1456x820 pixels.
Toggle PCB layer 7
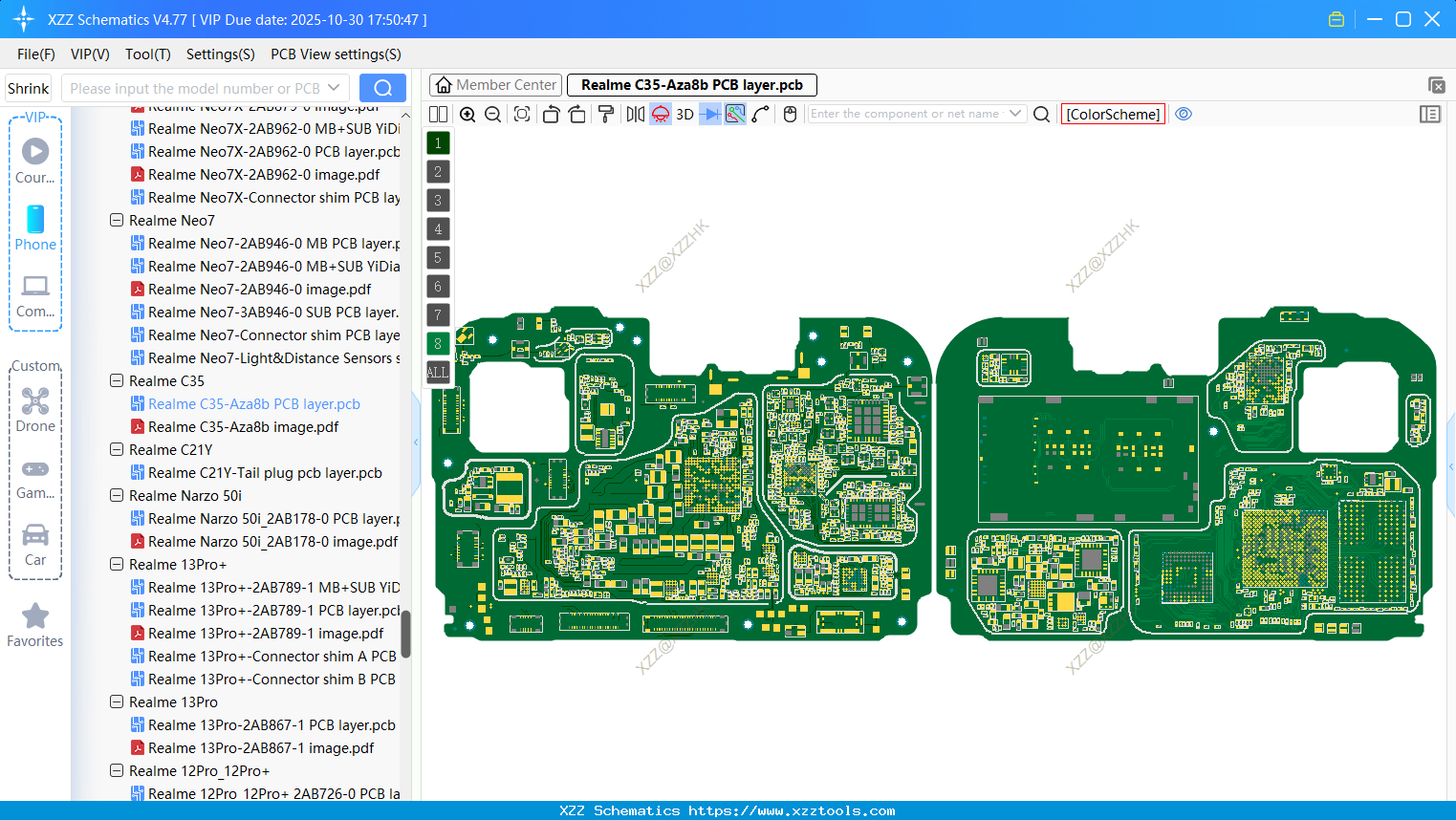(438, 315)
